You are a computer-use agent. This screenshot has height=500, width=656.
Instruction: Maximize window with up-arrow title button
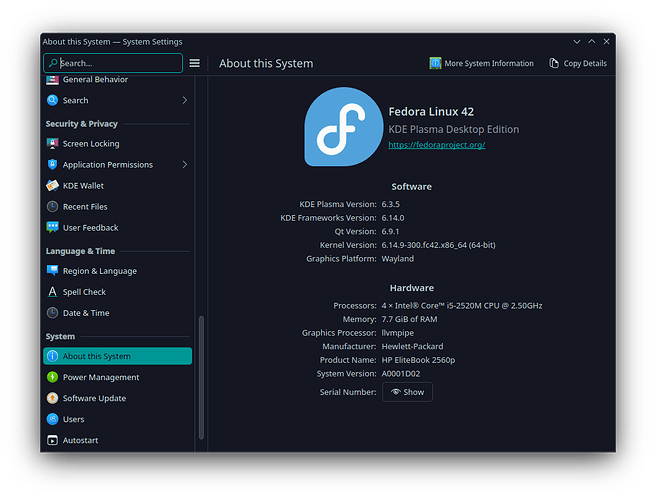pos(592,41)
